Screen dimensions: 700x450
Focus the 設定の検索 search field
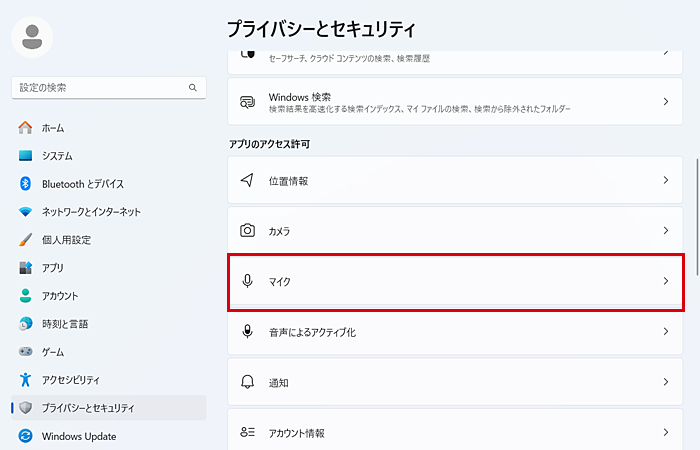point(109,88)
